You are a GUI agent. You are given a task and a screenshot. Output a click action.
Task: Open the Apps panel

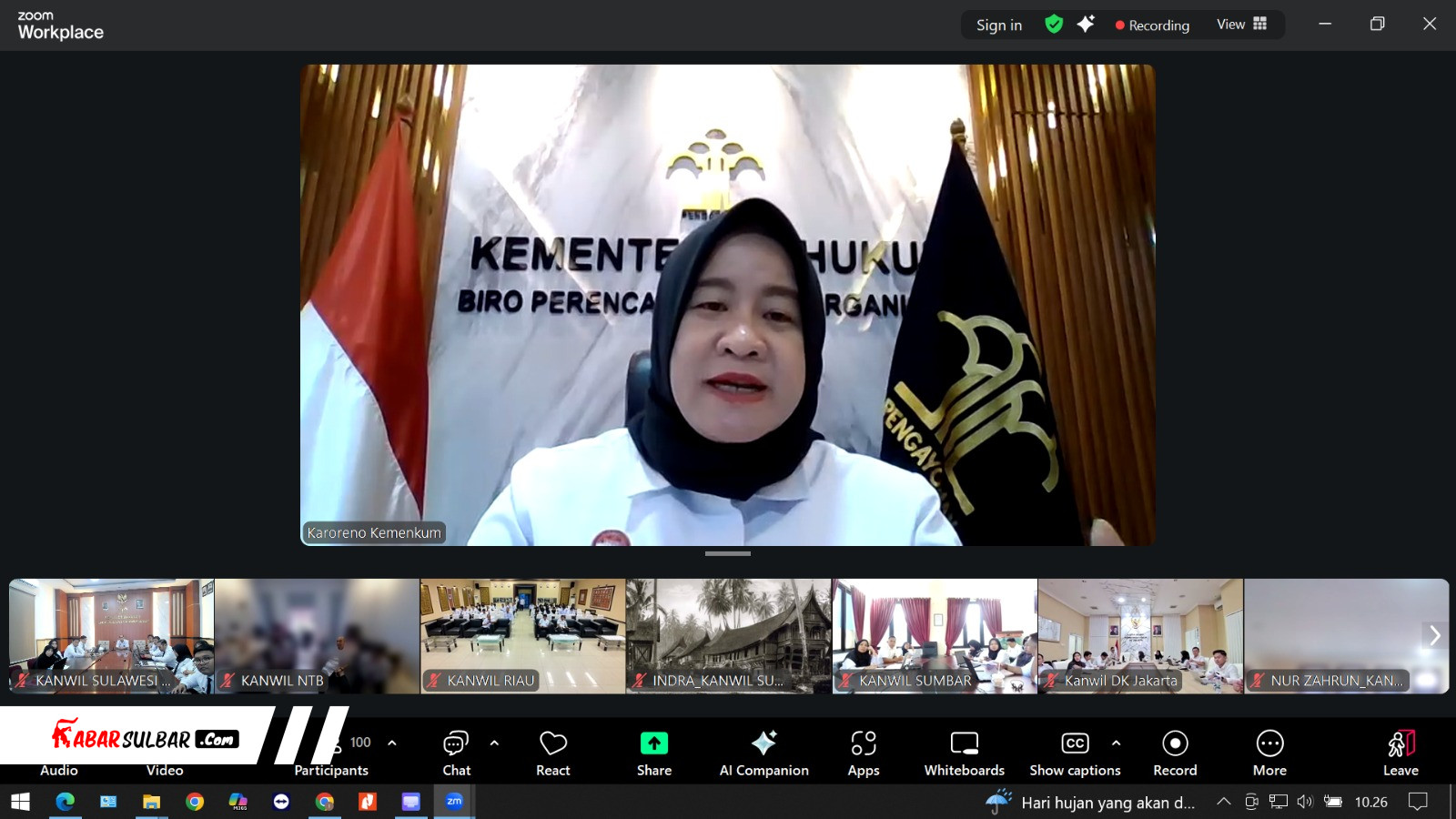863,753
